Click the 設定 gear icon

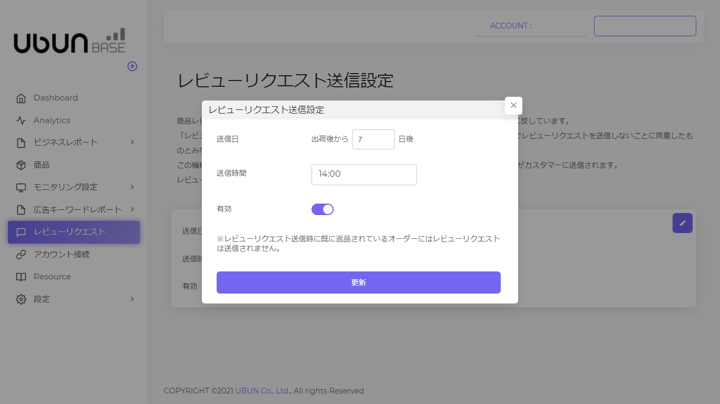click(21, 299)
